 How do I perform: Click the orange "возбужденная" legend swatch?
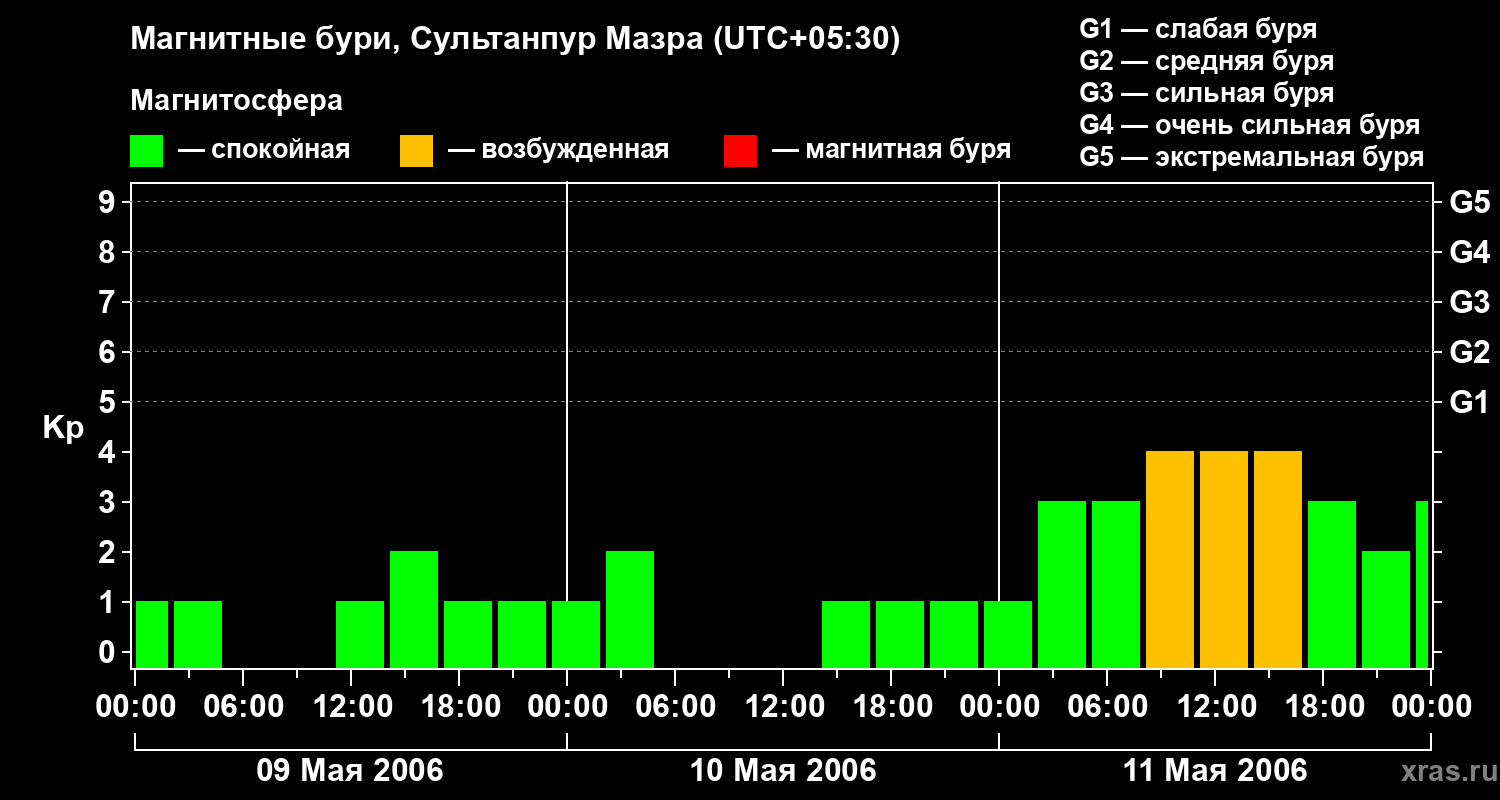click(416, 151)
